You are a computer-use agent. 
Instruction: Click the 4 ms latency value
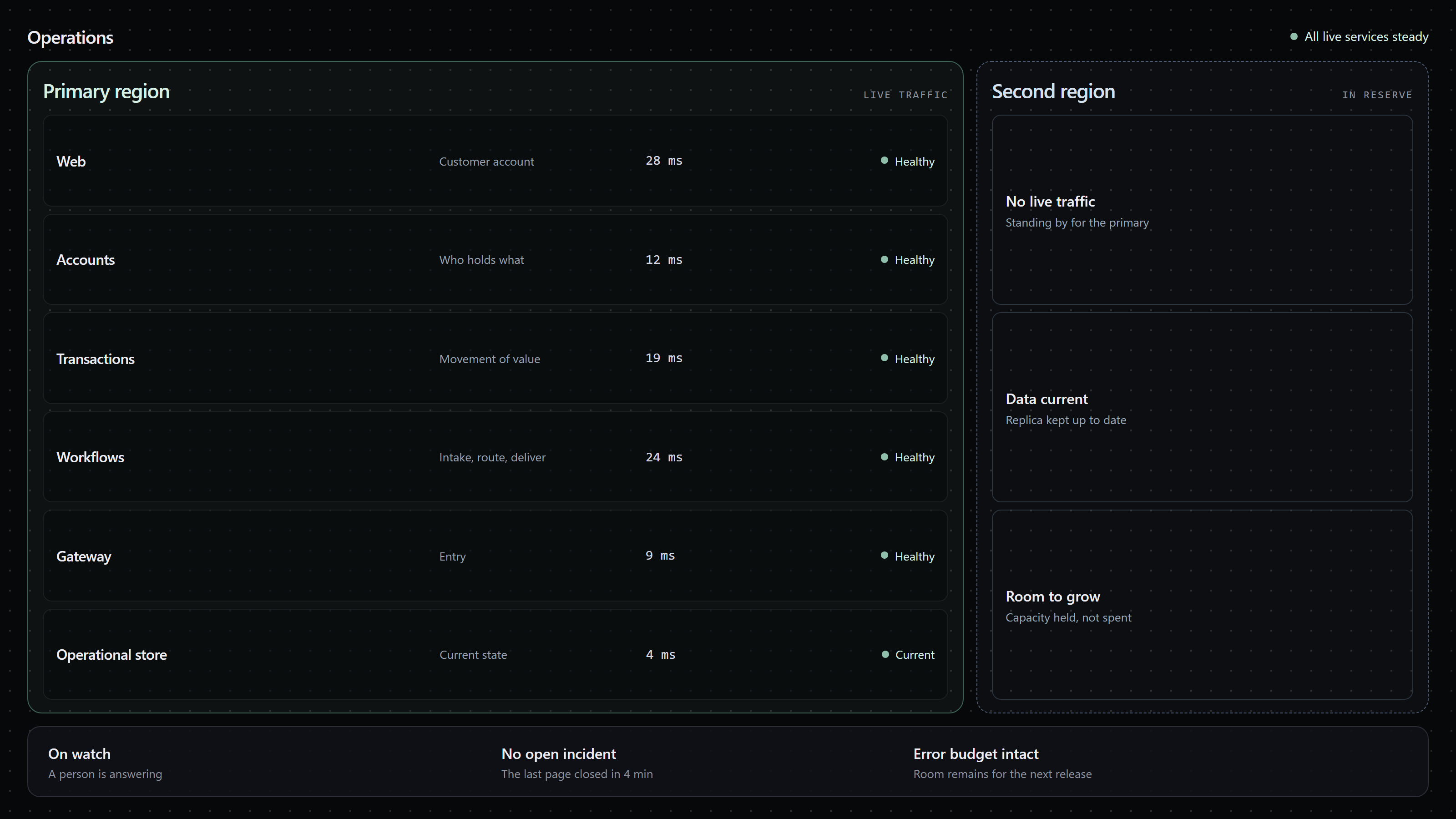point(660,655)
